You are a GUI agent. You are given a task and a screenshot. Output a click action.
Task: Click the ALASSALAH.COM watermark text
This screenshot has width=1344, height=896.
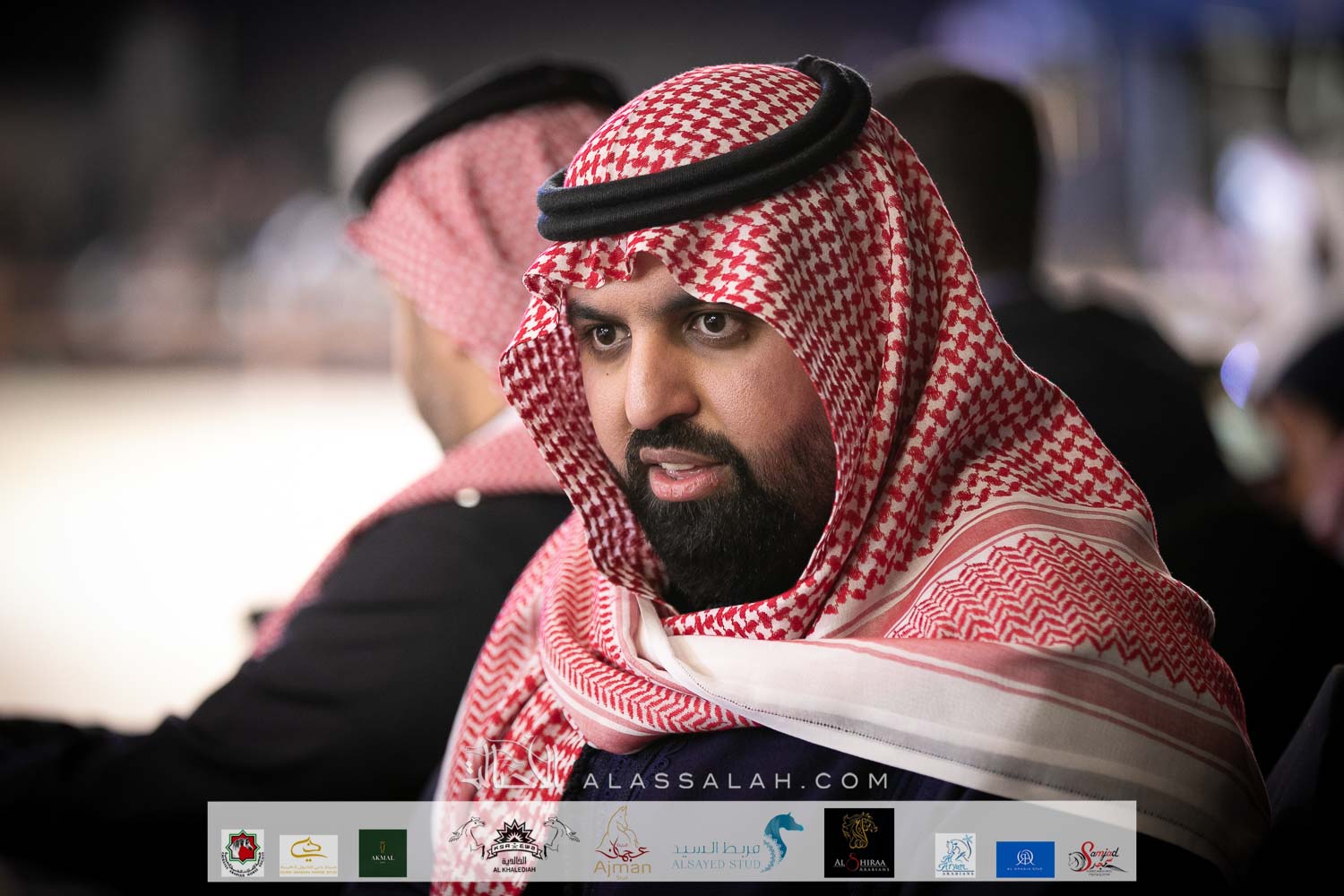735,781
